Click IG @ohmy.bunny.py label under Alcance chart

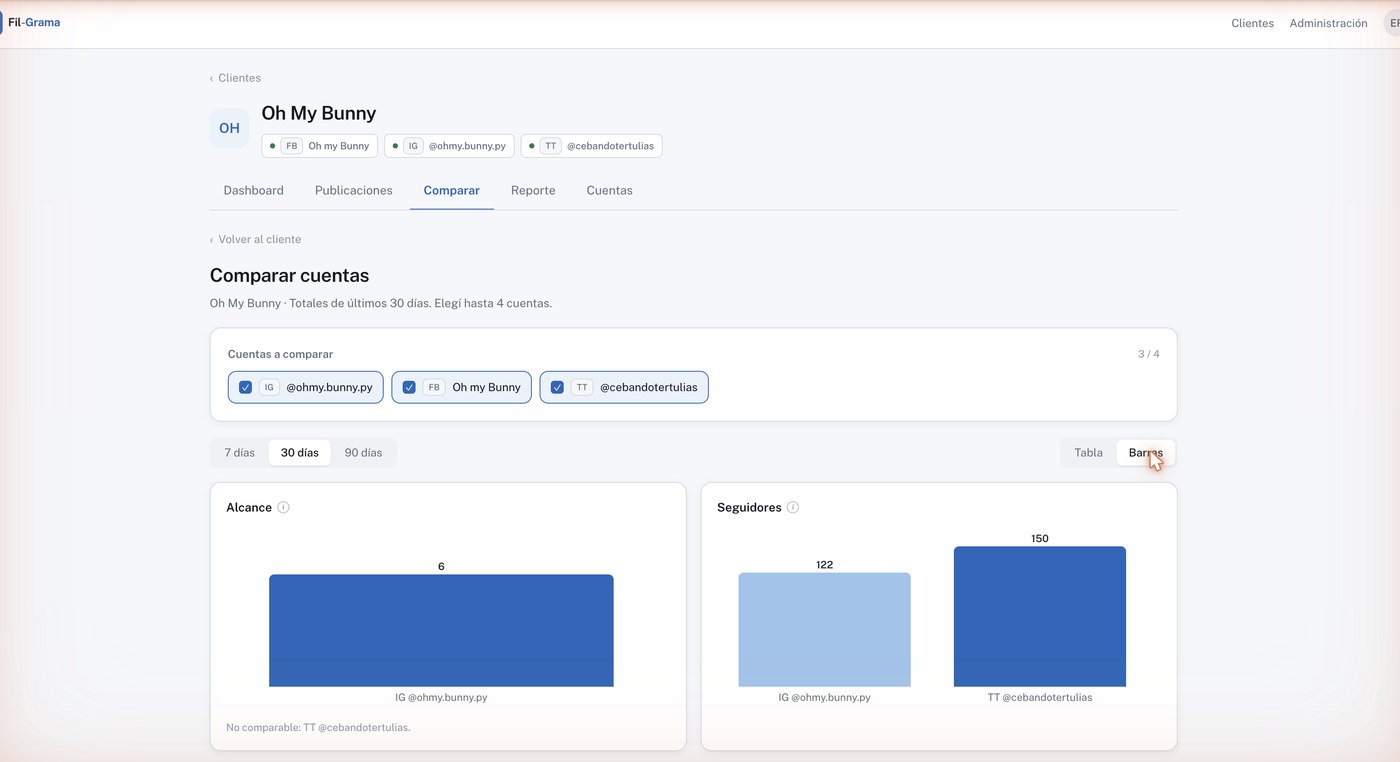[x=441, y=697]
